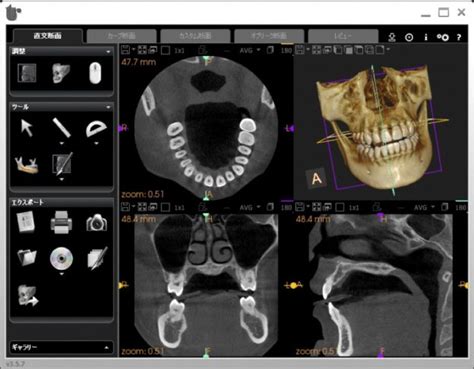Open the AVG dropdown in coronal view toolbar
The image size is (474, 369).
pyautogui.click(x=250, y=207)
